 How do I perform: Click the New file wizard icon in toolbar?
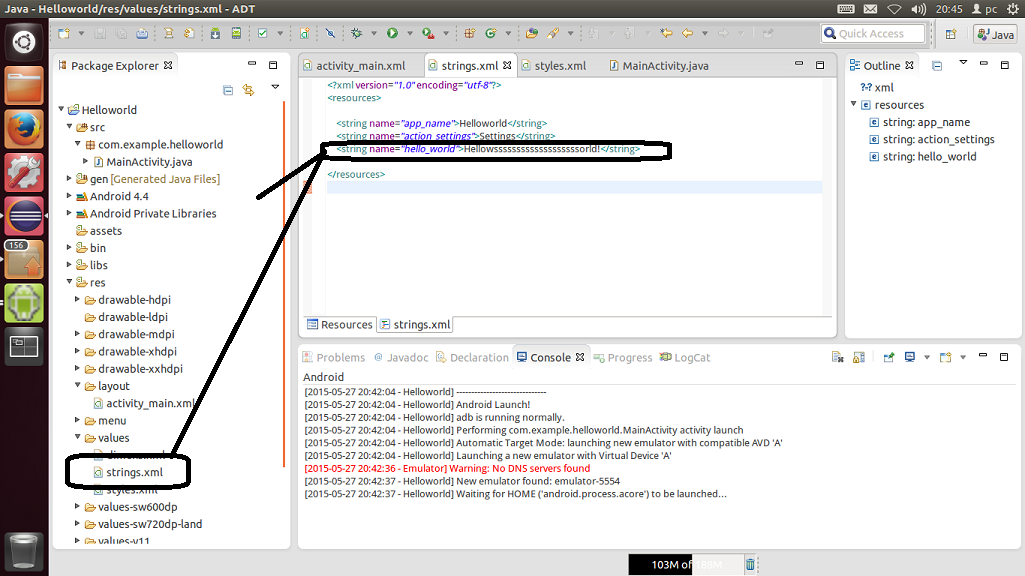pos(64,33)
